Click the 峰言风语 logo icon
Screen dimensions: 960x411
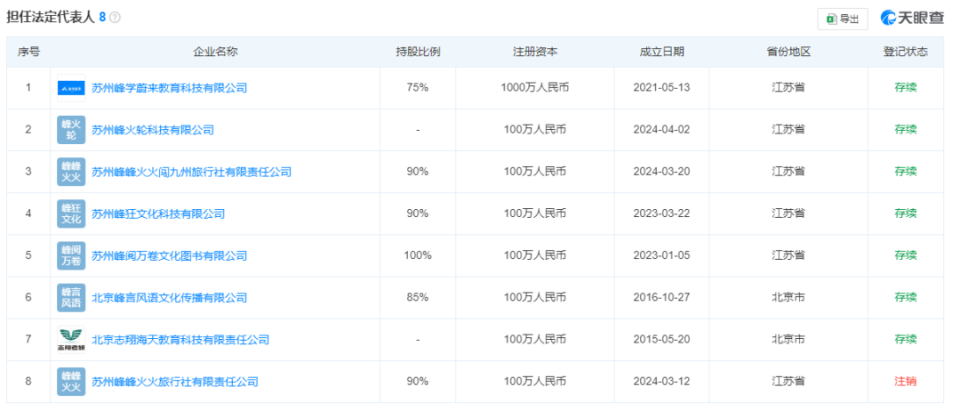point(72,298)
